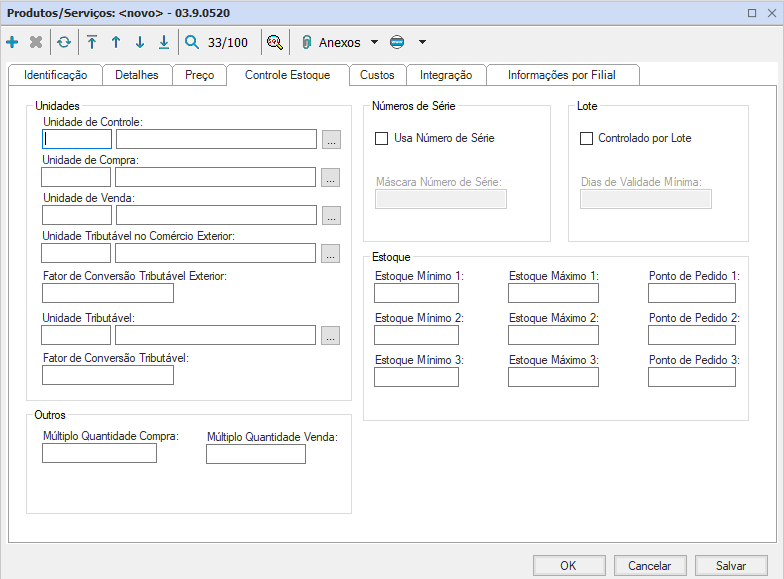Viewport: 784px width, 579px height.
Task: Open the dropdown arrow at toolbar's right end
Action: pos(422,42)
